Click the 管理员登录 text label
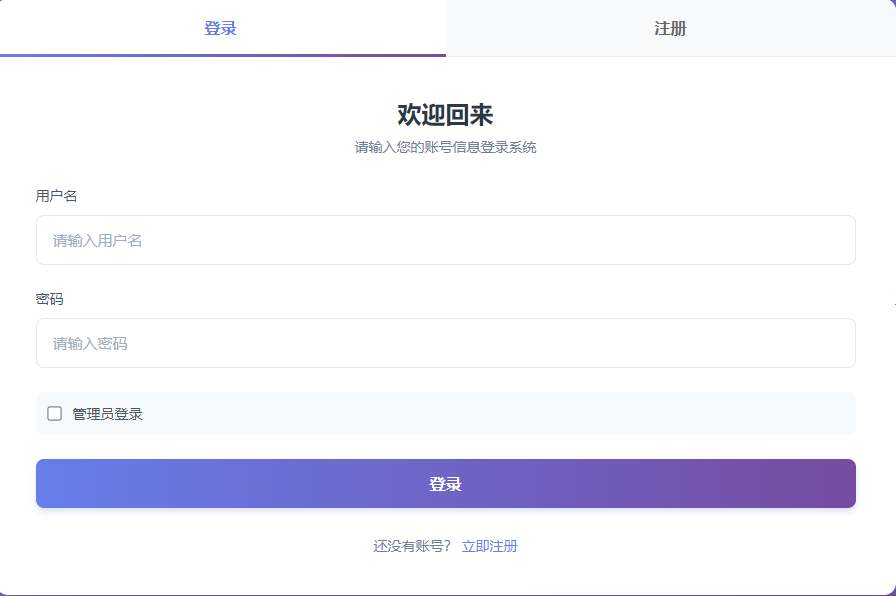The width and height of the screenshot is (896, 596). pos(105,413)
